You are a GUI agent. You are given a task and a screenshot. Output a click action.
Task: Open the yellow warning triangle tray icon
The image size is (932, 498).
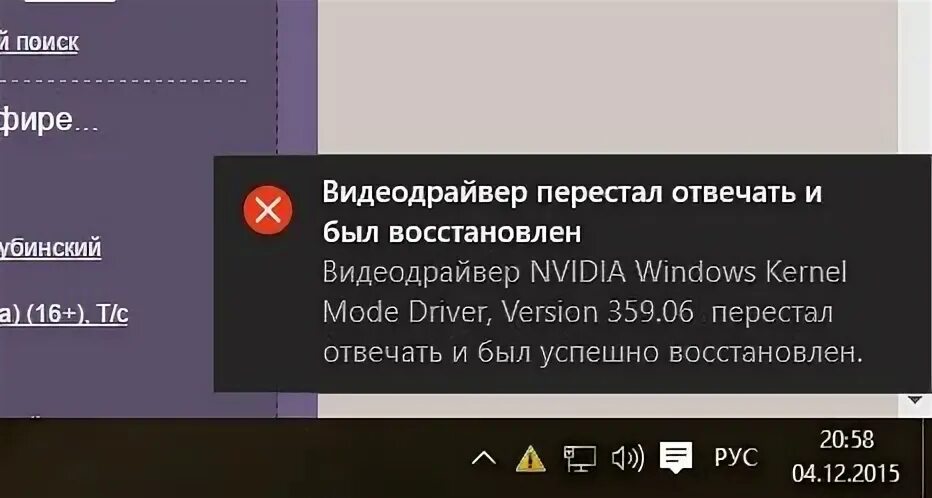(x=530, y=458)
